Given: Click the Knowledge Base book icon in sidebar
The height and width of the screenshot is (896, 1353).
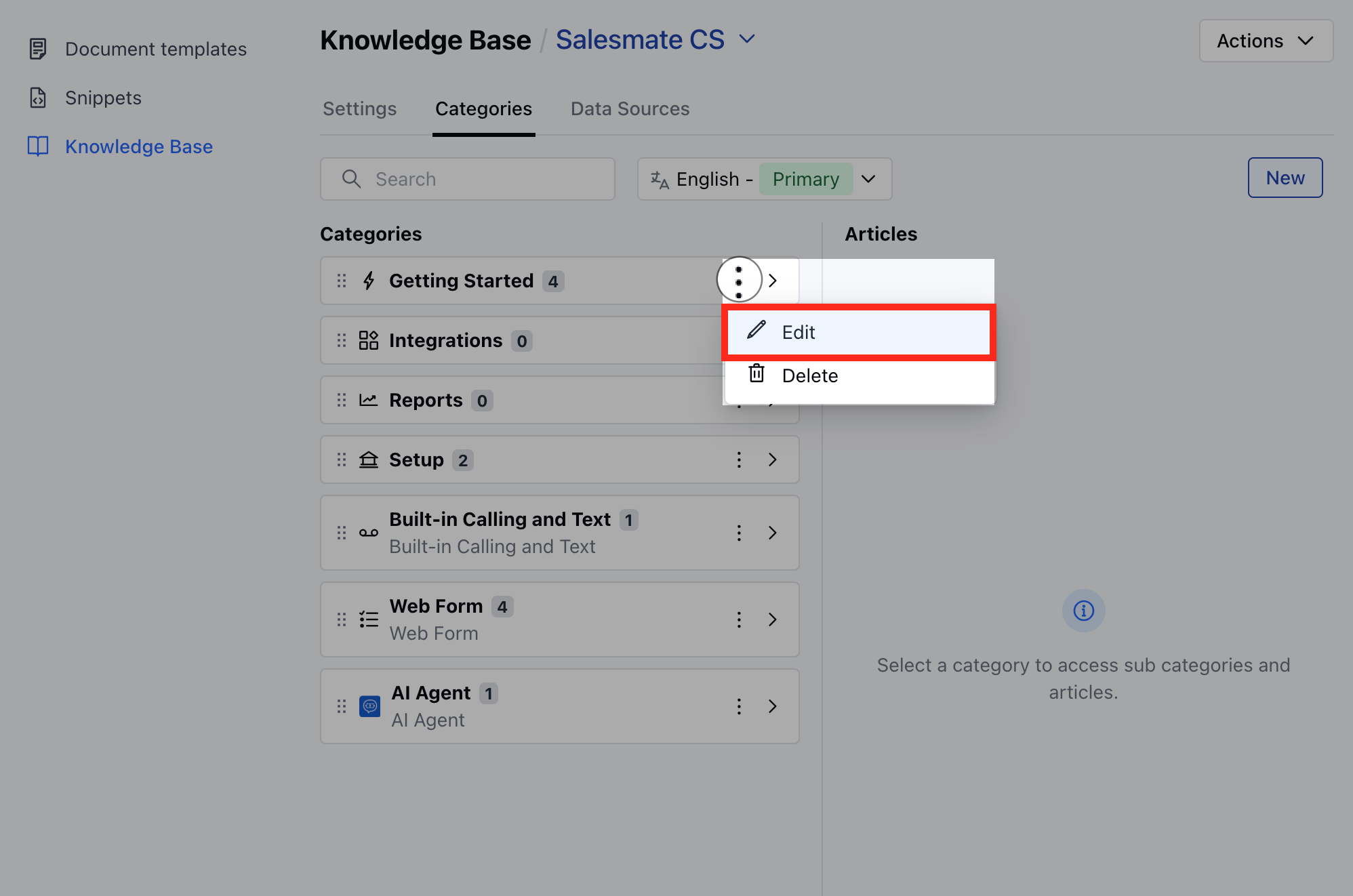Looking at the screenshot, I should [38, 146].
